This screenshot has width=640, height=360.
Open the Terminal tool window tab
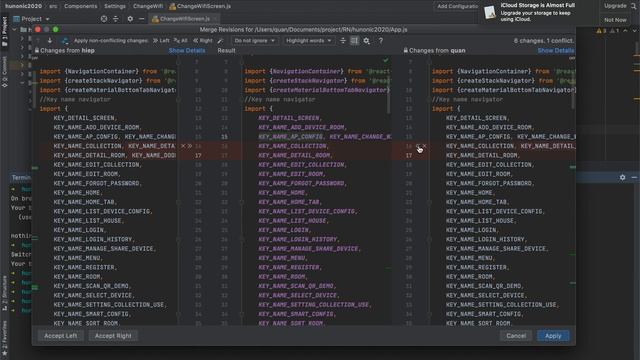pos(21,178)
